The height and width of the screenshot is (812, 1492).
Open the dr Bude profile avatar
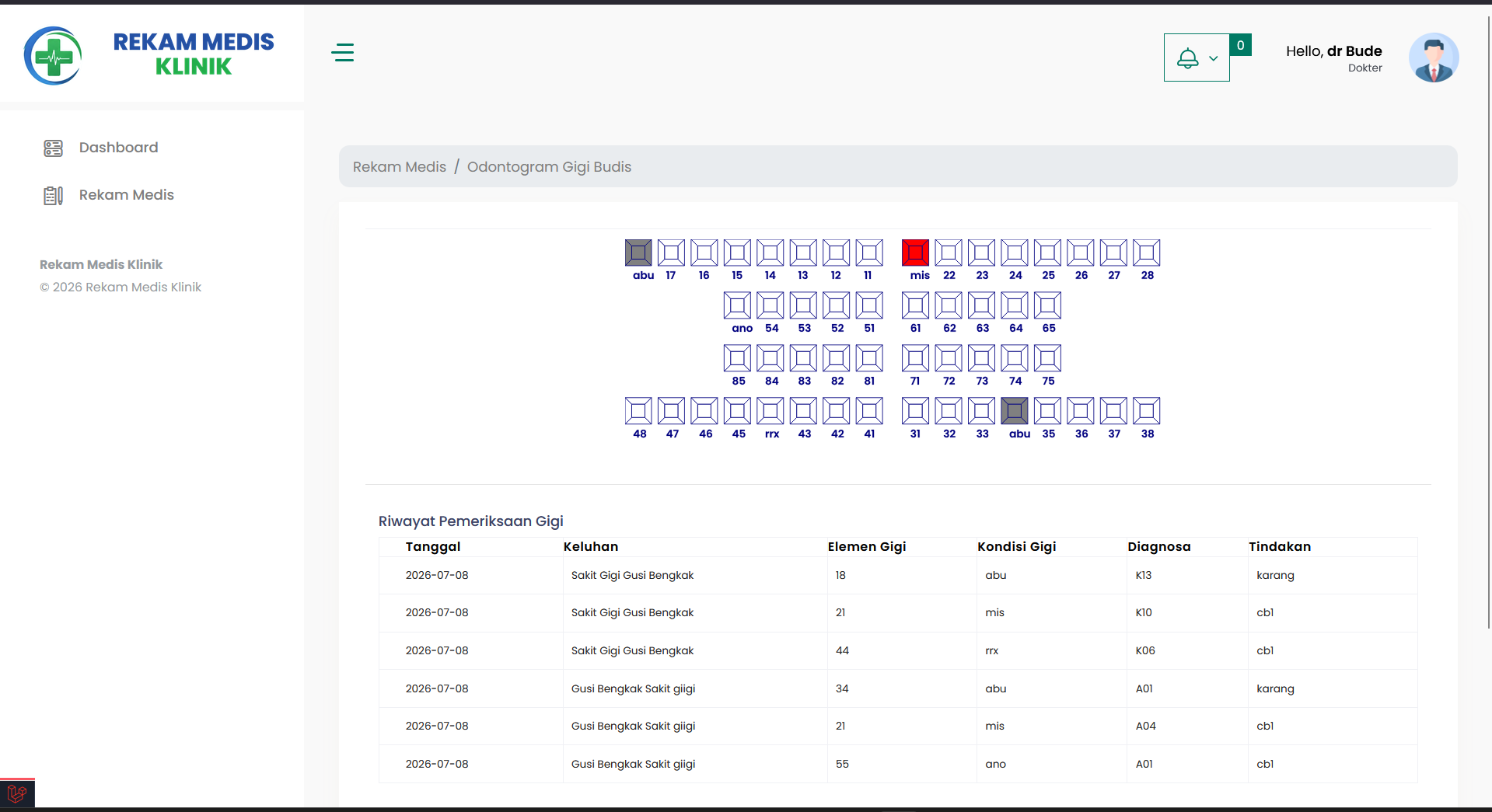tap(1434, 58)
